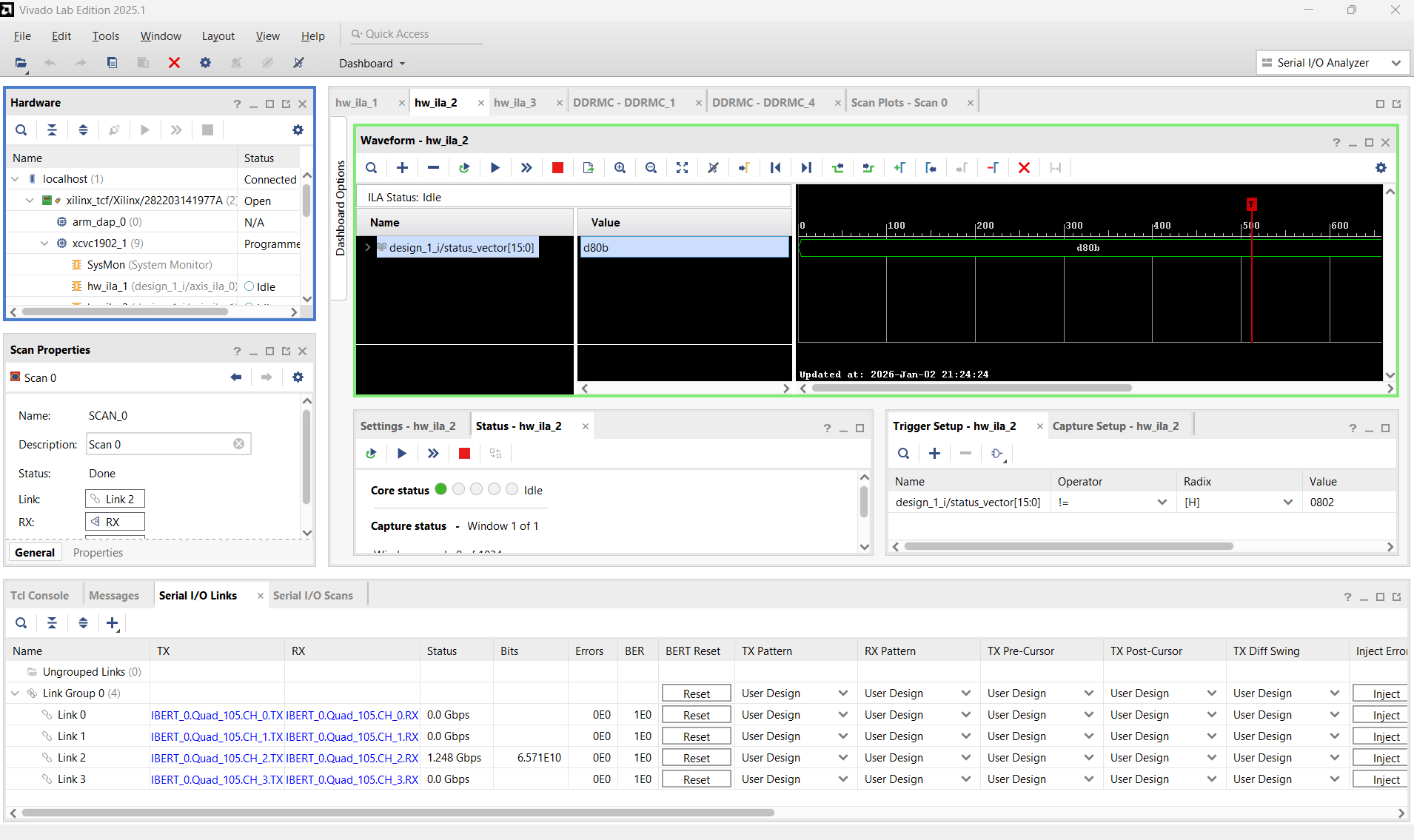This screenshot has height=840, width=1414.
Task: Click Reset button for Link Group 0
Action: click(697, 693)
